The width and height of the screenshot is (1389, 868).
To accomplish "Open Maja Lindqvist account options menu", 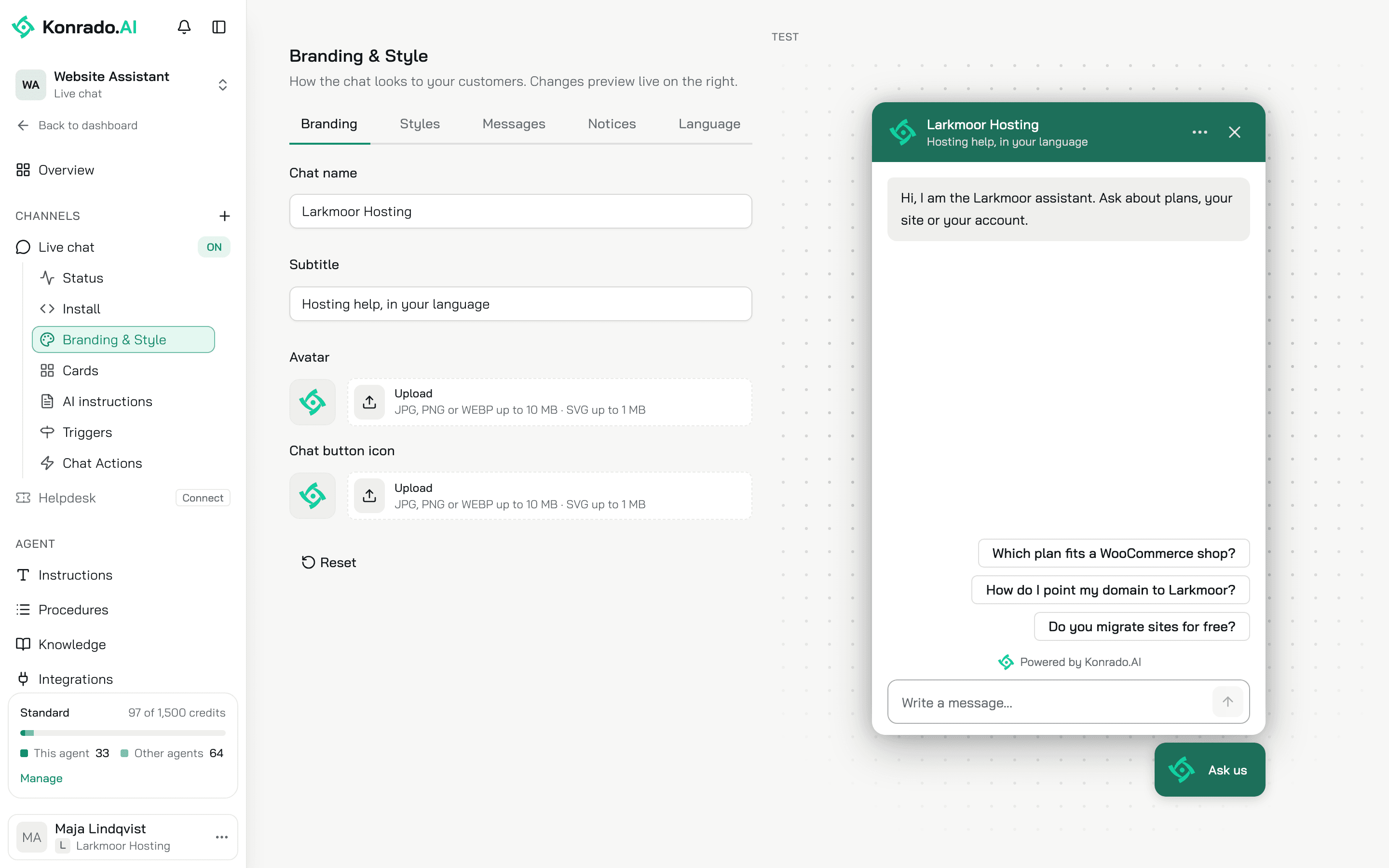I will pyautogui.click(x=221, y=837).
